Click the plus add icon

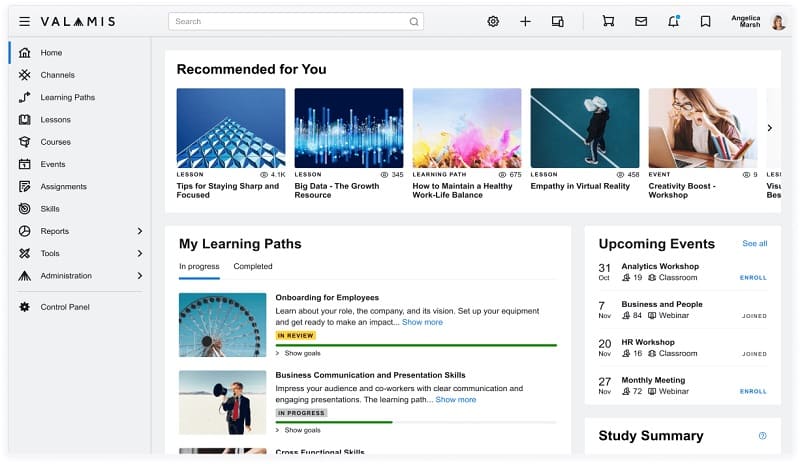pyautogui.click(x=525, y=21)
